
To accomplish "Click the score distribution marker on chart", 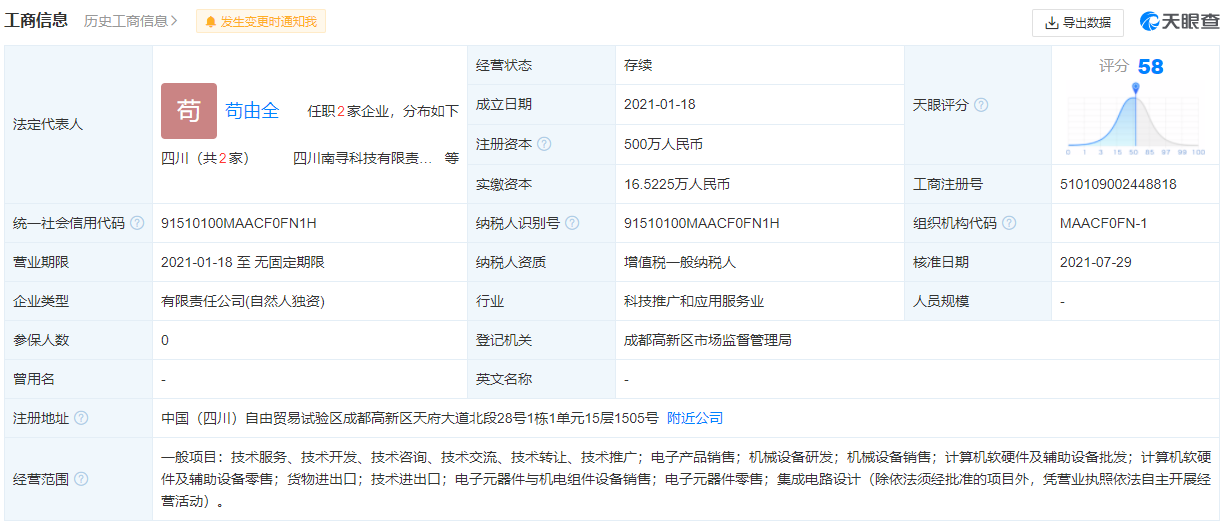I will [1135, 89].
